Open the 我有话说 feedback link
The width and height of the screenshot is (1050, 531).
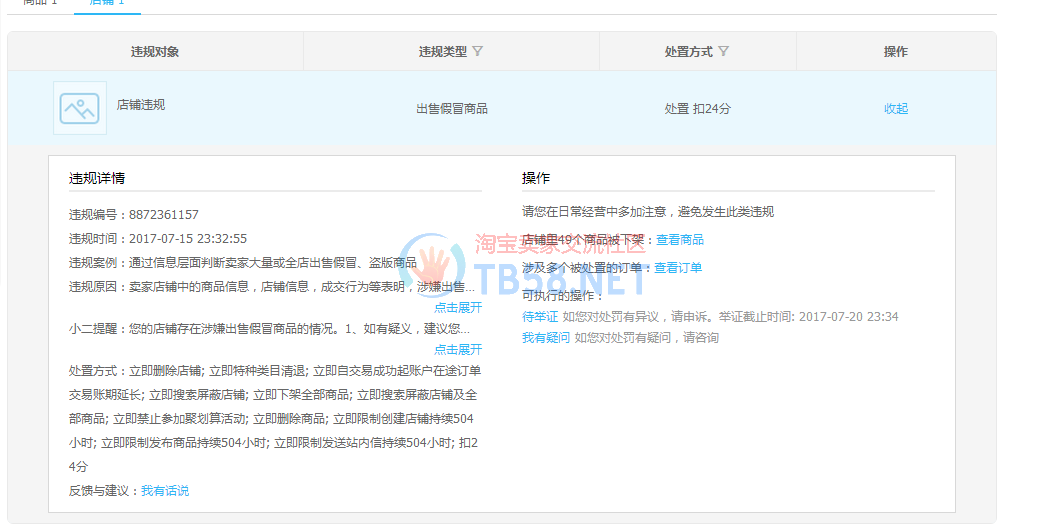click(165, 491)
